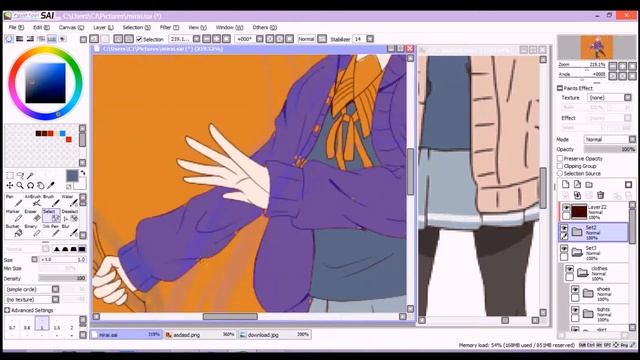Hide the Set2 layer folder
This screenshot has width=640, height=360.
pyautogui.click(x=564, y=228)
